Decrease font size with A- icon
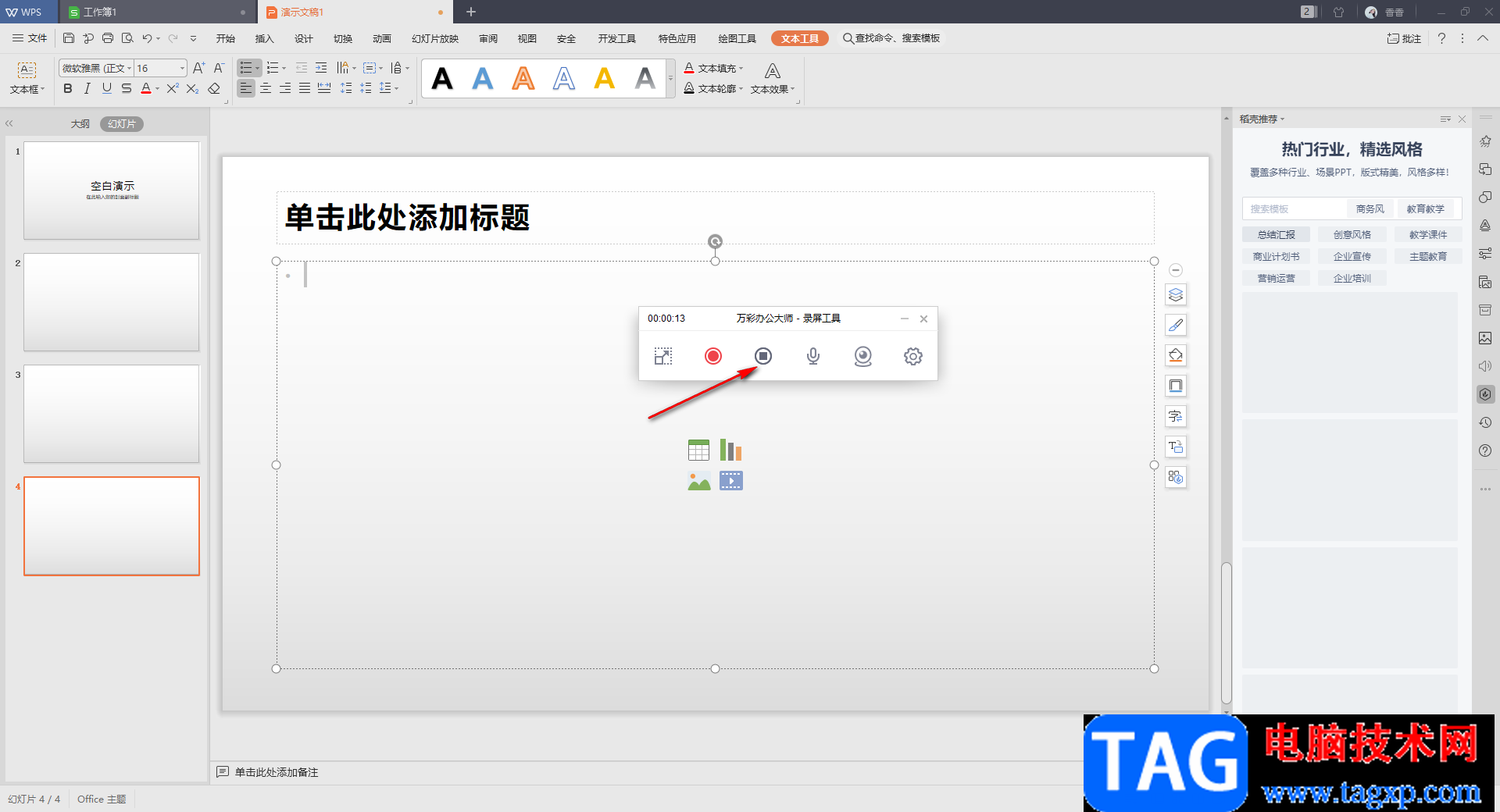This screenshot has height=812, width=1500. [x=219, y=68]
